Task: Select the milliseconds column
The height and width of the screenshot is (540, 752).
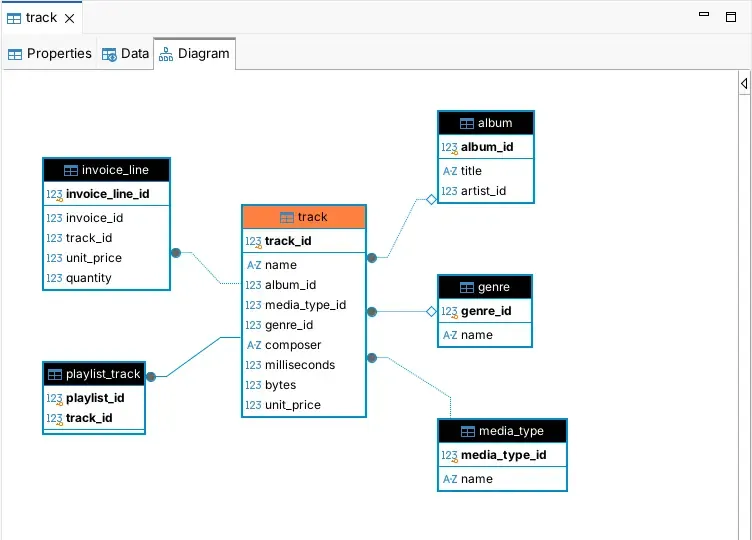Action: click(304, 365)
